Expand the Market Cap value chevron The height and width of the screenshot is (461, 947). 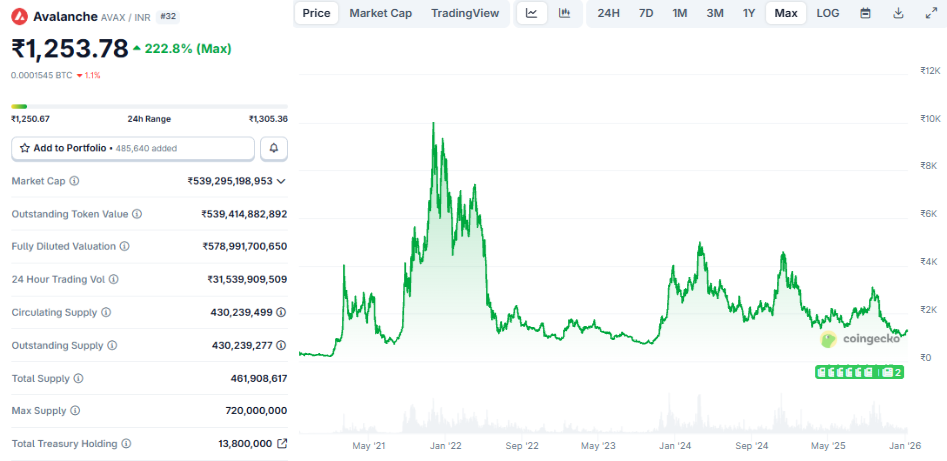[x=281, y=181]
